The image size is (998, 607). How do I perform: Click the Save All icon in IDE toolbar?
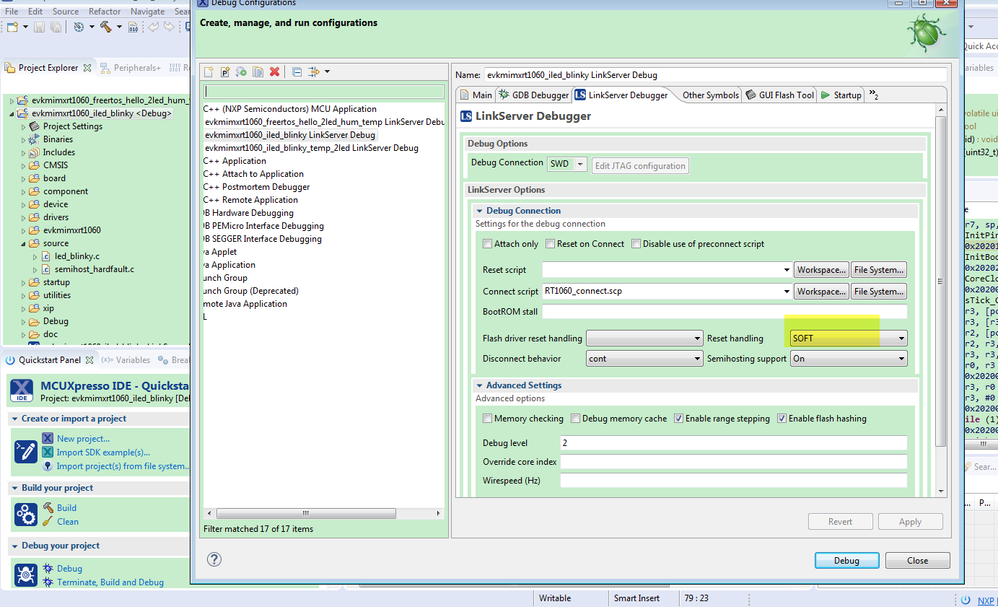click(x=56, y=27)
